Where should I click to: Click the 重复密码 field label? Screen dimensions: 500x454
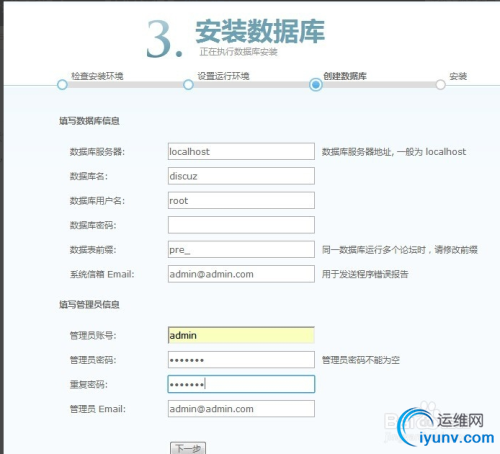[x=89, y=384]
